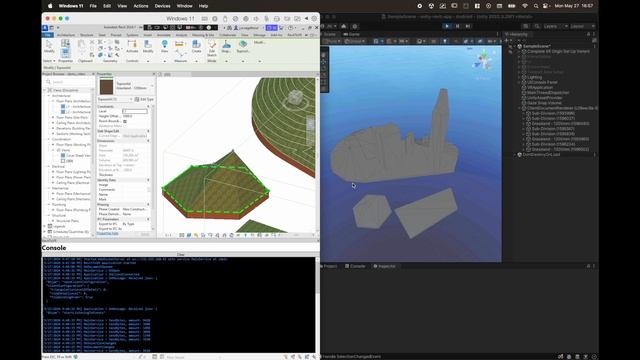Click the Activate controls icon

(x=132, y=47)
